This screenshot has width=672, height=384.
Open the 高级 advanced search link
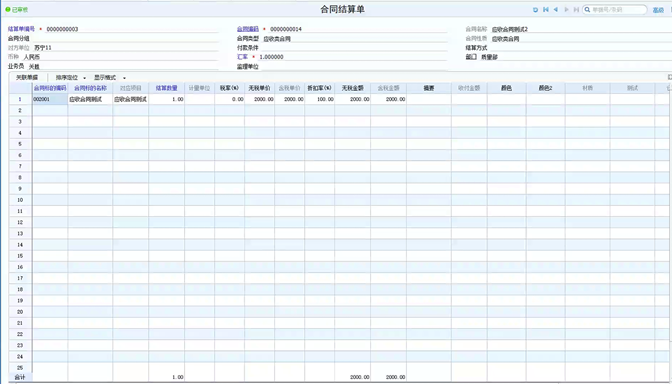[658, 10]
